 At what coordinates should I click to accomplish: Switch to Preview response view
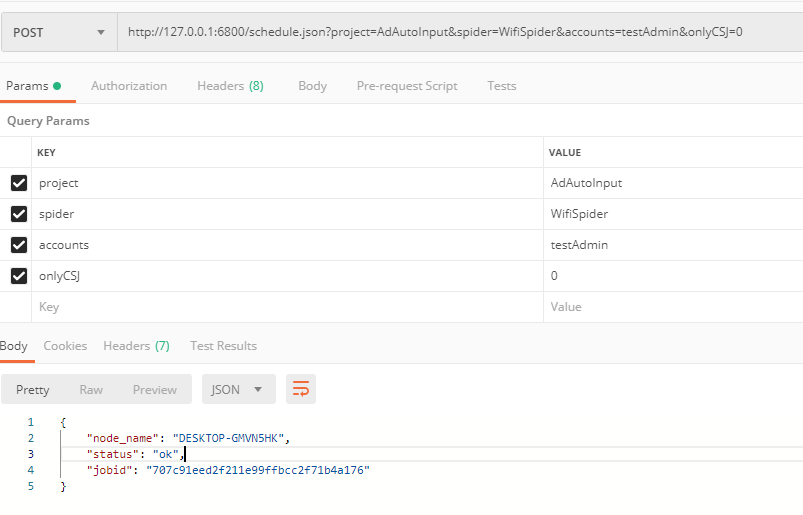coord(154,389)
